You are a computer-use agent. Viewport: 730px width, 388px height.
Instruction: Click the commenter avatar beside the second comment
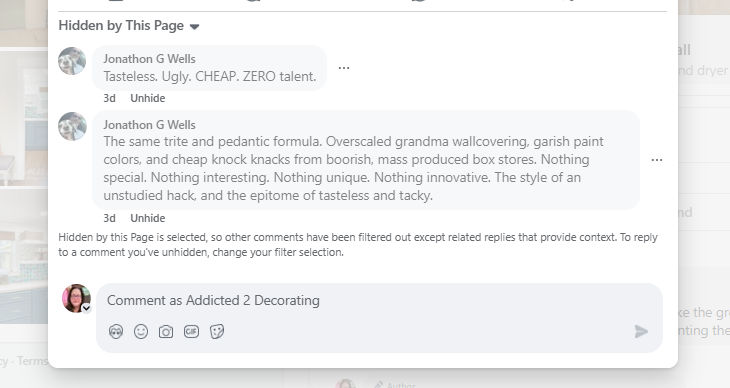pyautogui.click(x=72, y=126)
